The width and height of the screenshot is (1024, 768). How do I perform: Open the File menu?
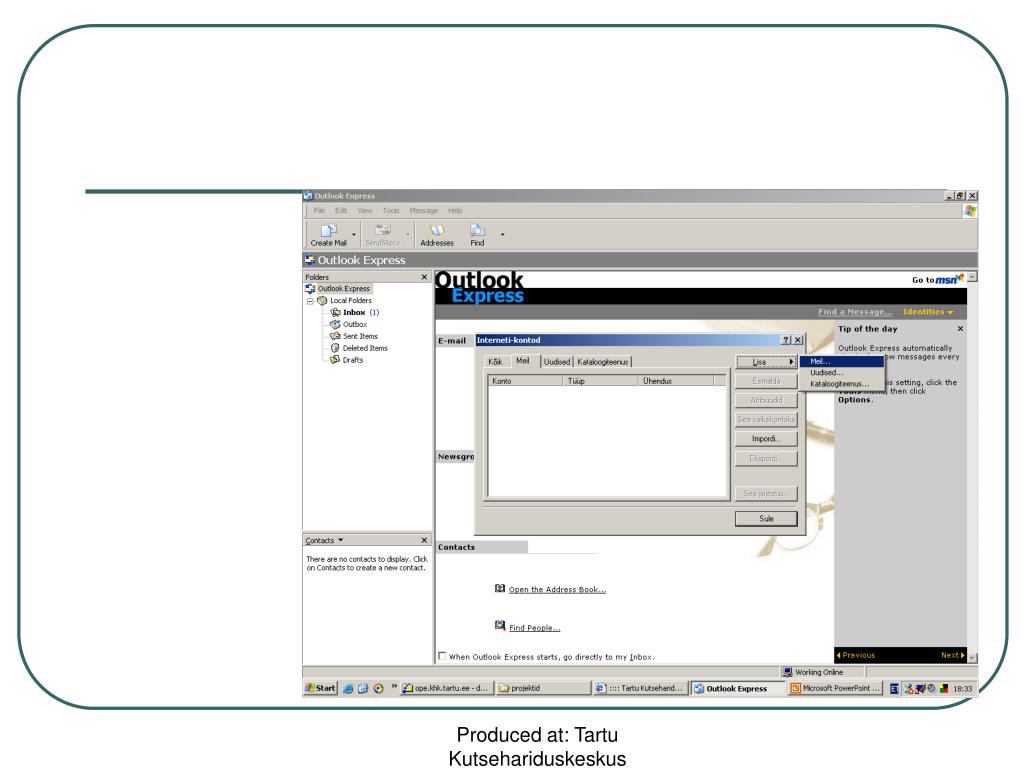pos(319,210)
